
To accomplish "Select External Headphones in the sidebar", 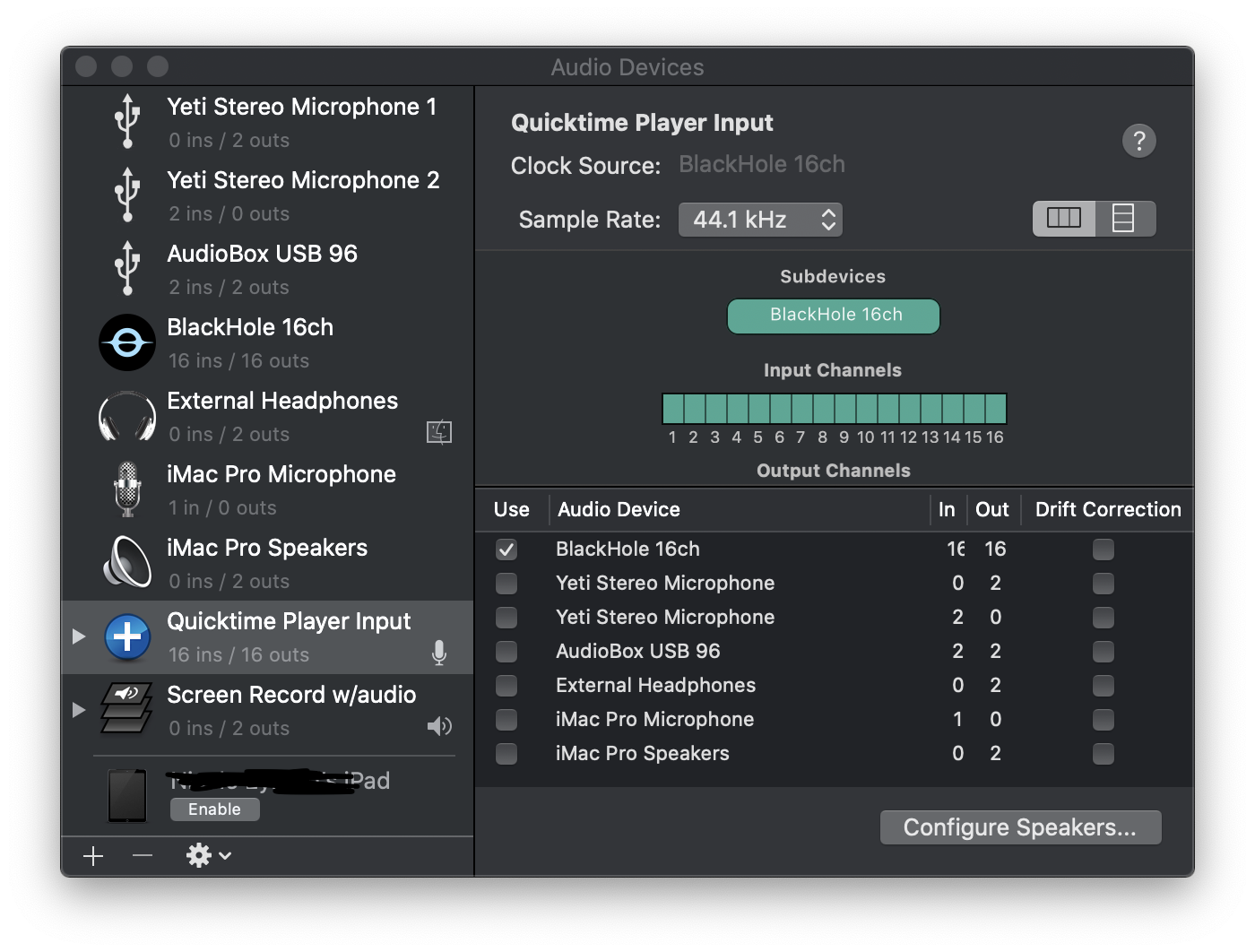I will coord(267,416).
